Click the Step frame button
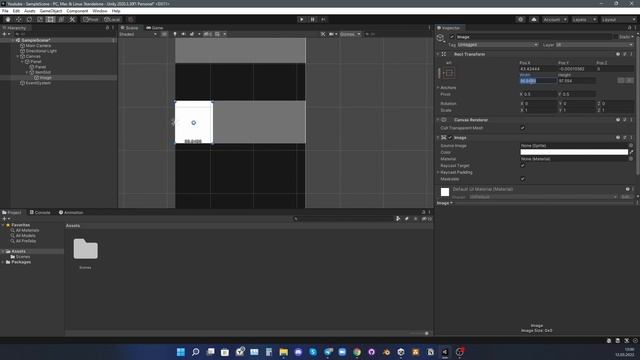Viewport: 640px width, 360px height. pyautogui.click(x=323, y=19)
